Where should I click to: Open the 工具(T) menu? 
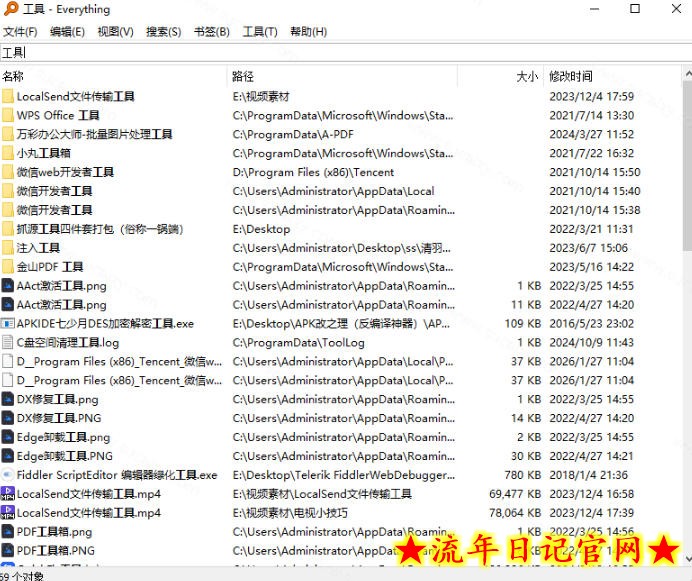coord(260,32)
